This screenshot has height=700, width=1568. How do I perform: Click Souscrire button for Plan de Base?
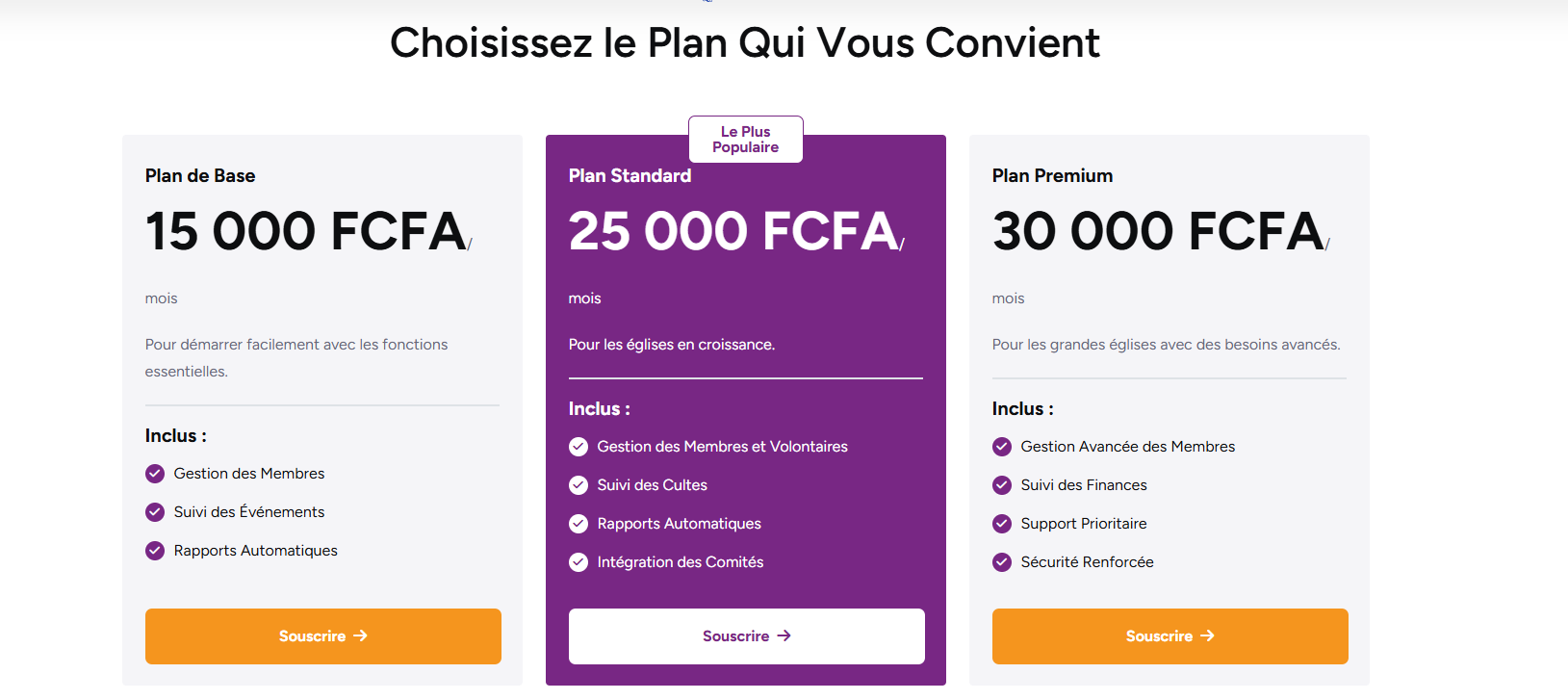click(x=322, y=636)
